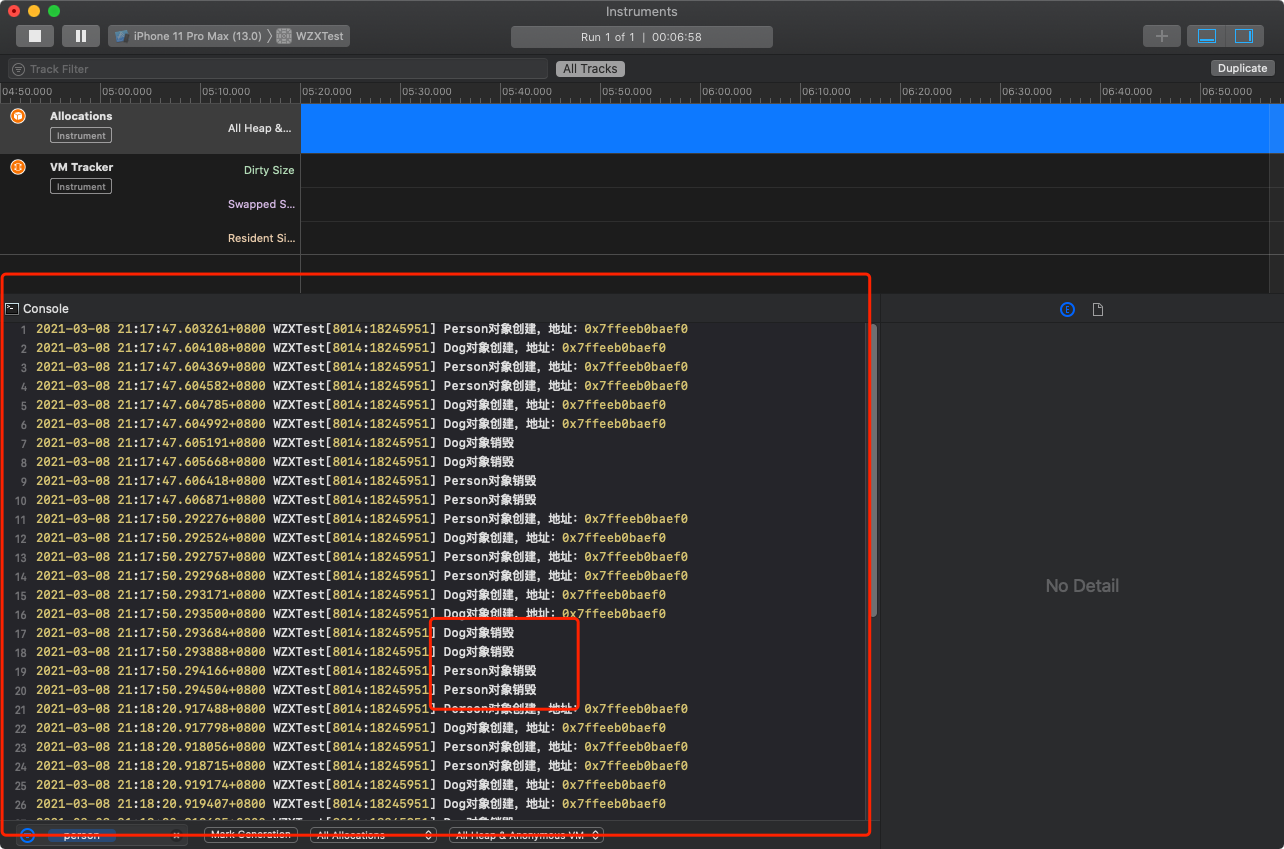
Task: Click address 0x7ffeeb0baef0 on line 3
Action: point(636,367)
